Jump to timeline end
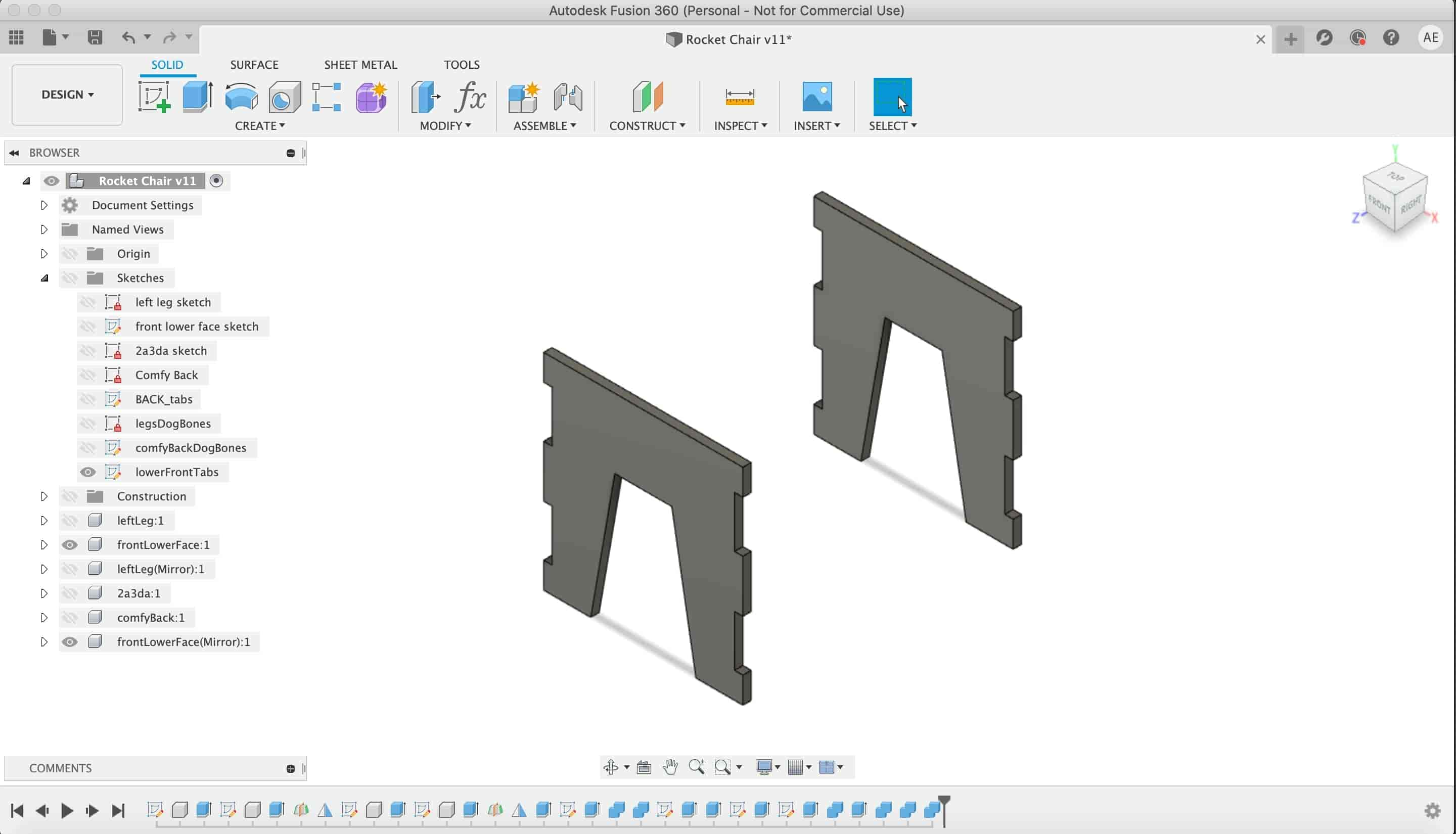Screen dimensions: 1456x834 click(118, 811)
